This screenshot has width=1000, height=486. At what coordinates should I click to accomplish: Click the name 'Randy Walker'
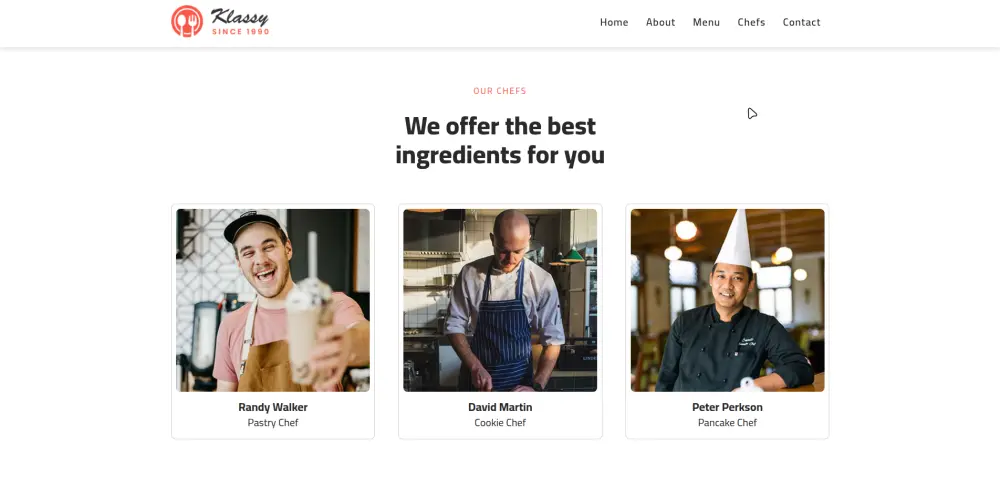pos(273,407)
